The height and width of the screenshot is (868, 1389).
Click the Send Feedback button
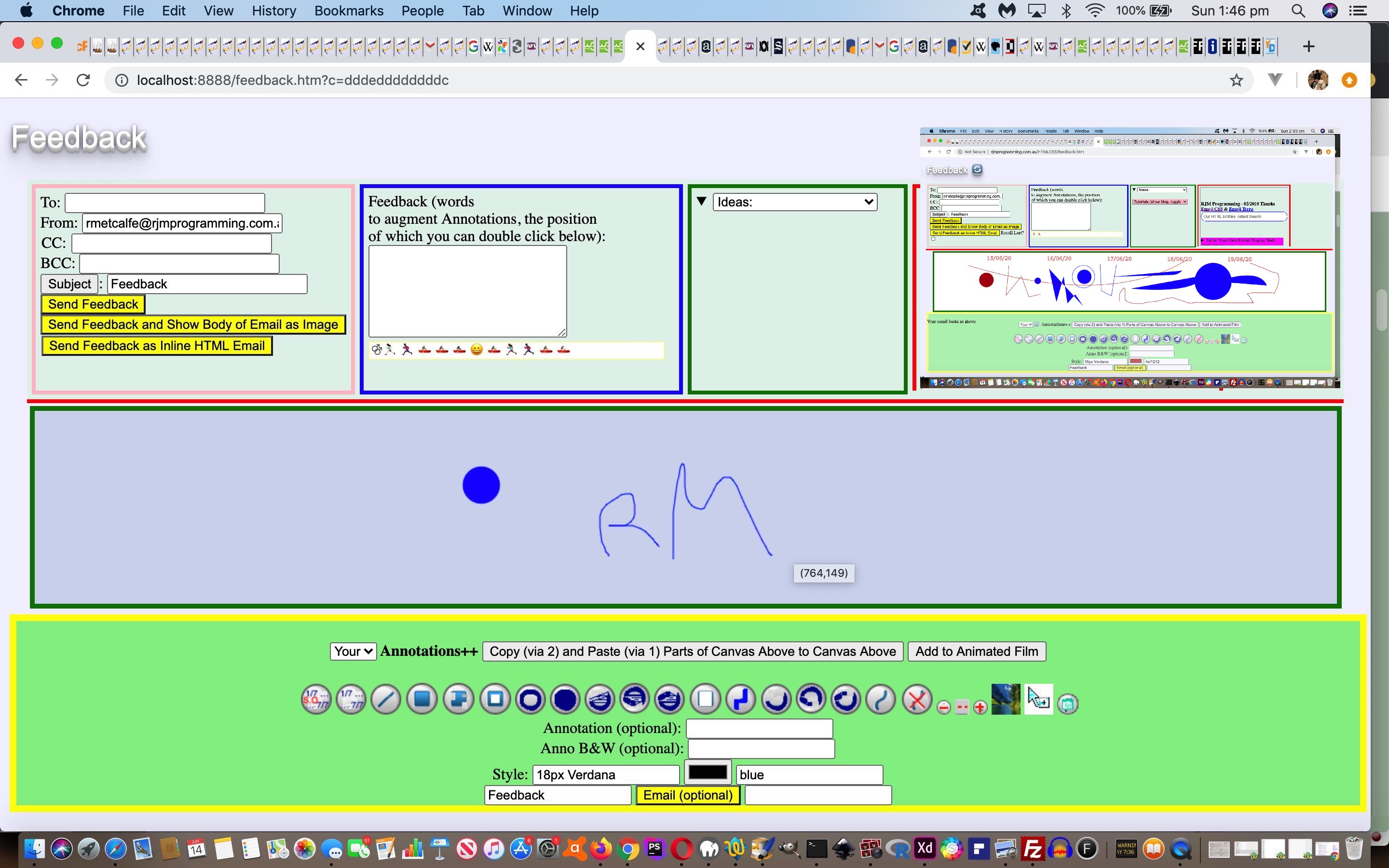[93, 304]
